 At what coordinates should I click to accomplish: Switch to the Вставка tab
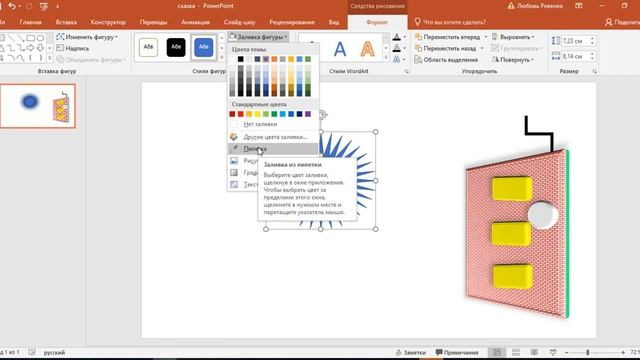click(x=66, y=22)
